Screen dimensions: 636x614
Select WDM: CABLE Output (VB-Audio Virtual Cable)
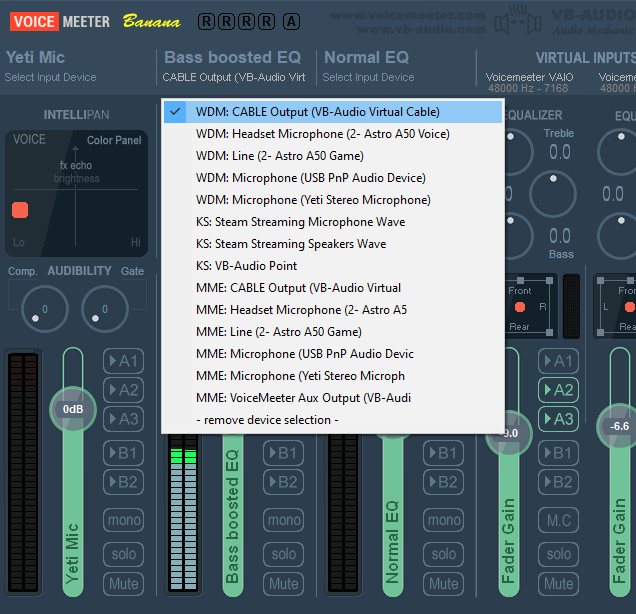[333, 112]
